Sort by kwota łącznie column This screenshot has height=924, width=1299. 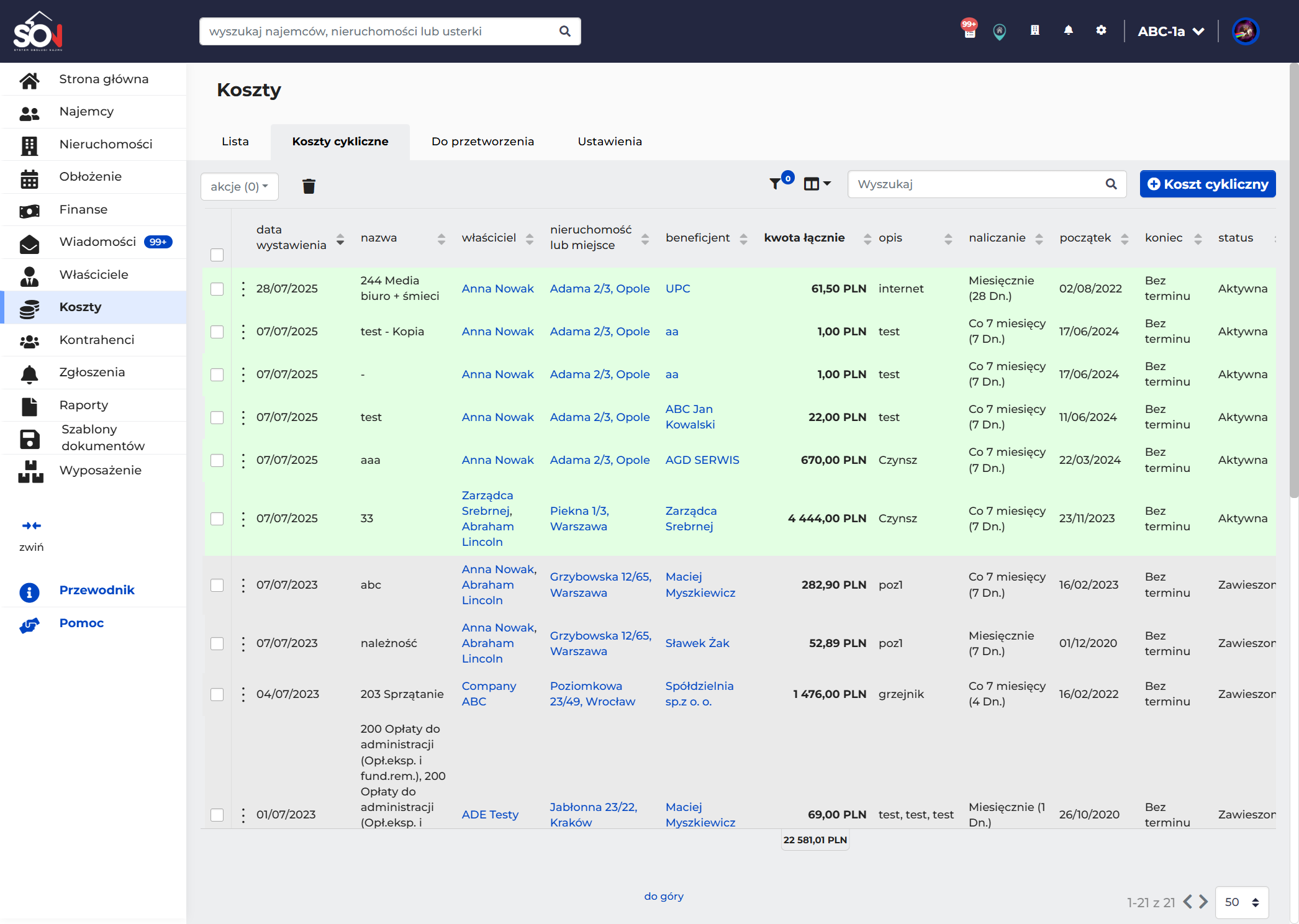[x=867, y=239]
